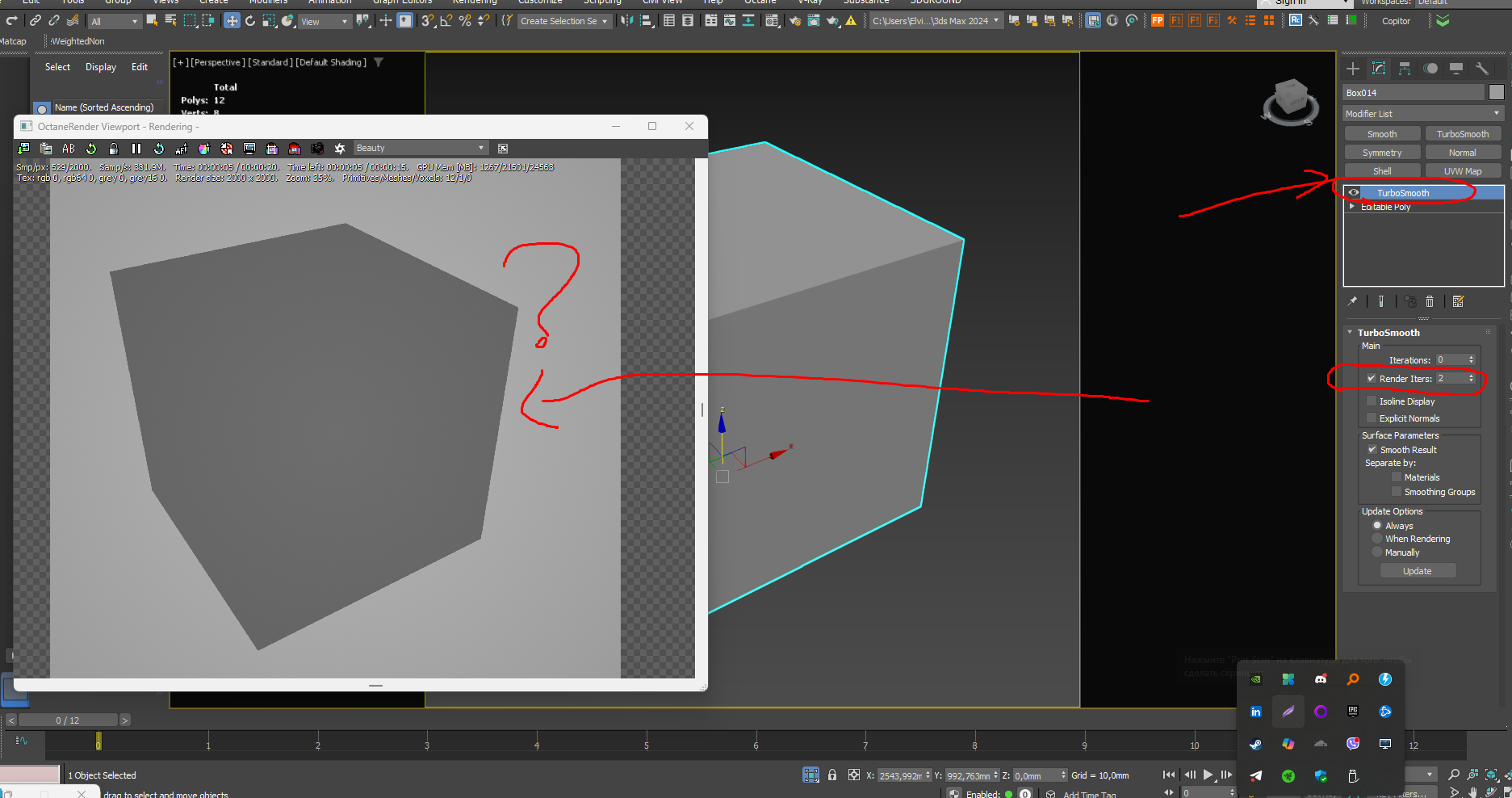The image size is (1512, 798).
Task: Open Telegram from the system tray
Action: pyautogui.click(x=1256, y=776)
